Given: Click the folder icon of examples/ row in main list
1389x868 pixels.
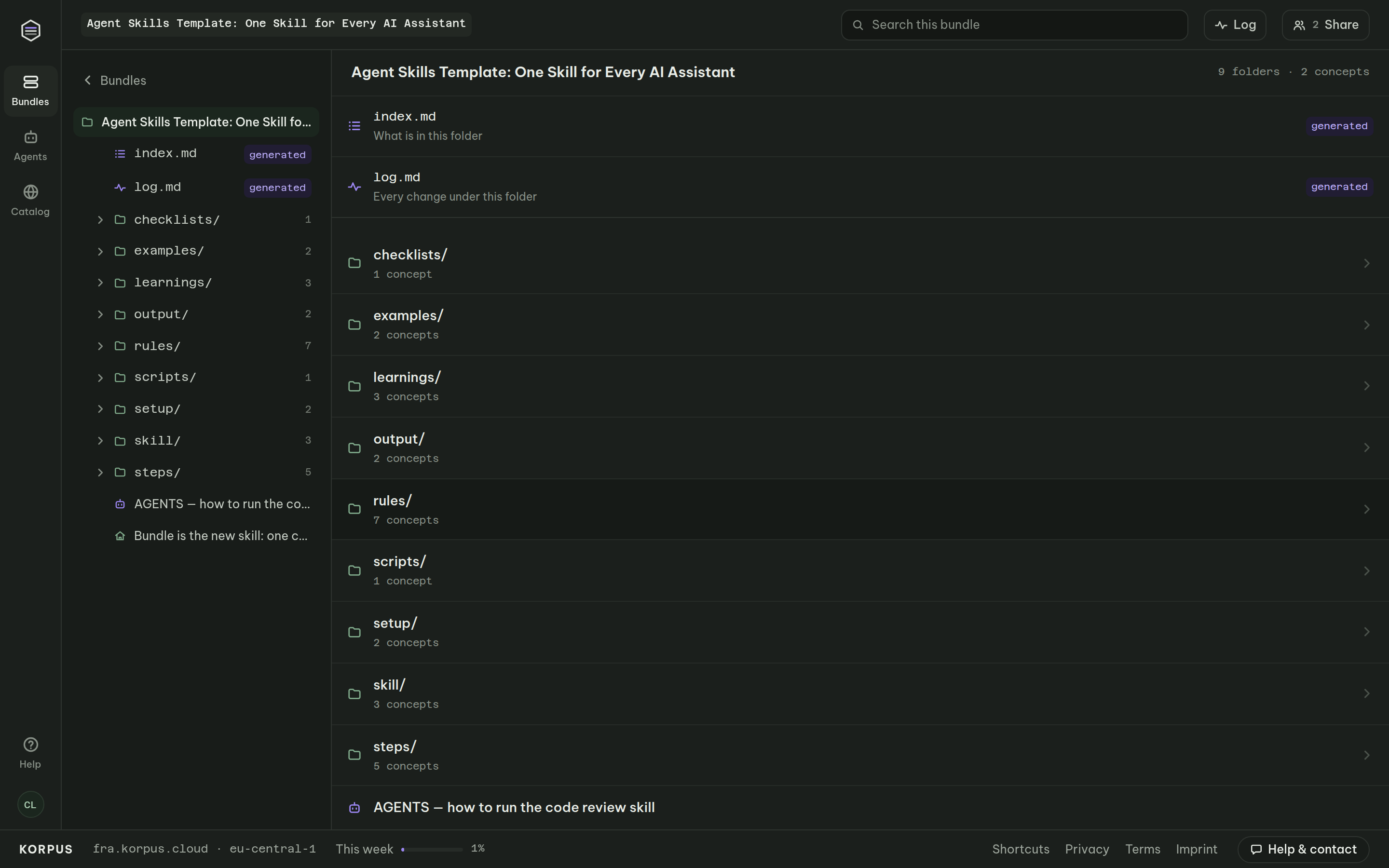Looking at the screenshot, I should tap(354, 325).
